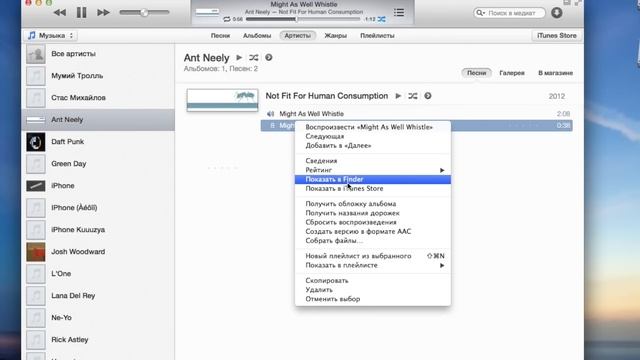Screen dimensions: 640x360
Task: Choose Сбросить воспроизведения
Action: pos(373,222)
